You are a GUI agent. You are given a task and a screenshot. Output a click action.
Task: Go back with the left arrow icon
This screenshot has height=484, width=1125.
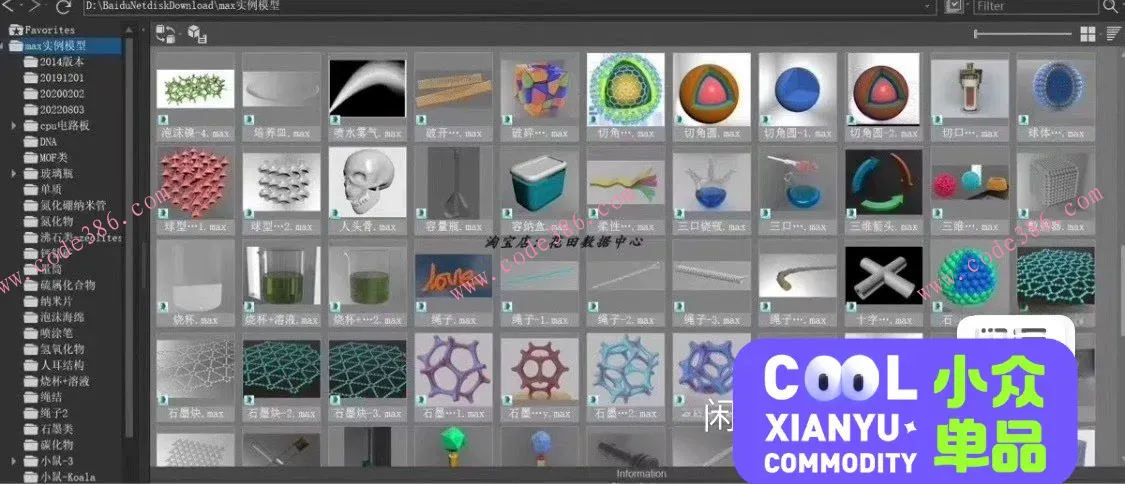12,7
